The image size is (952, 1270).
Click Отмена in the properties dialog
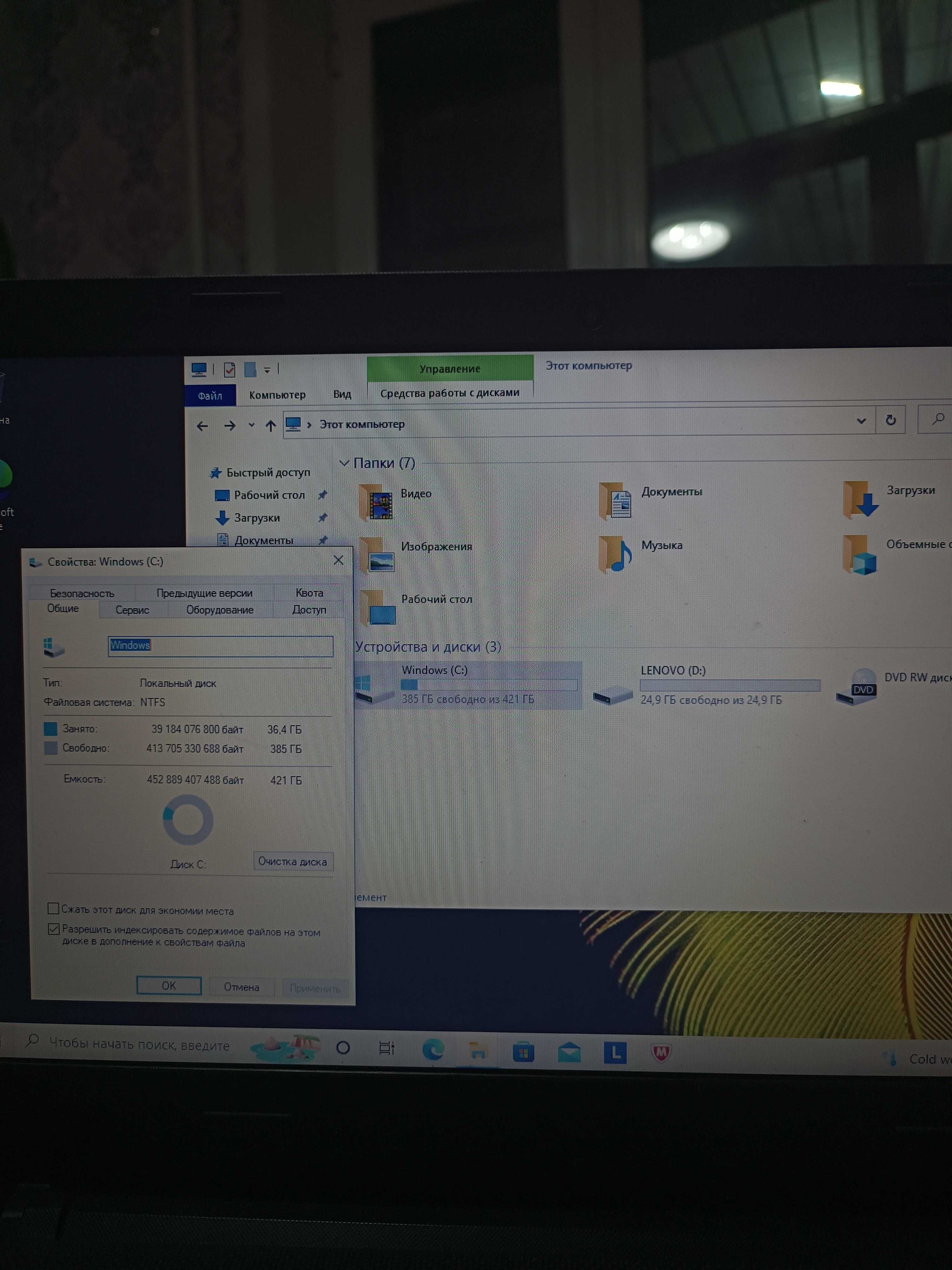pyautogui.click(x=241, y=987)
